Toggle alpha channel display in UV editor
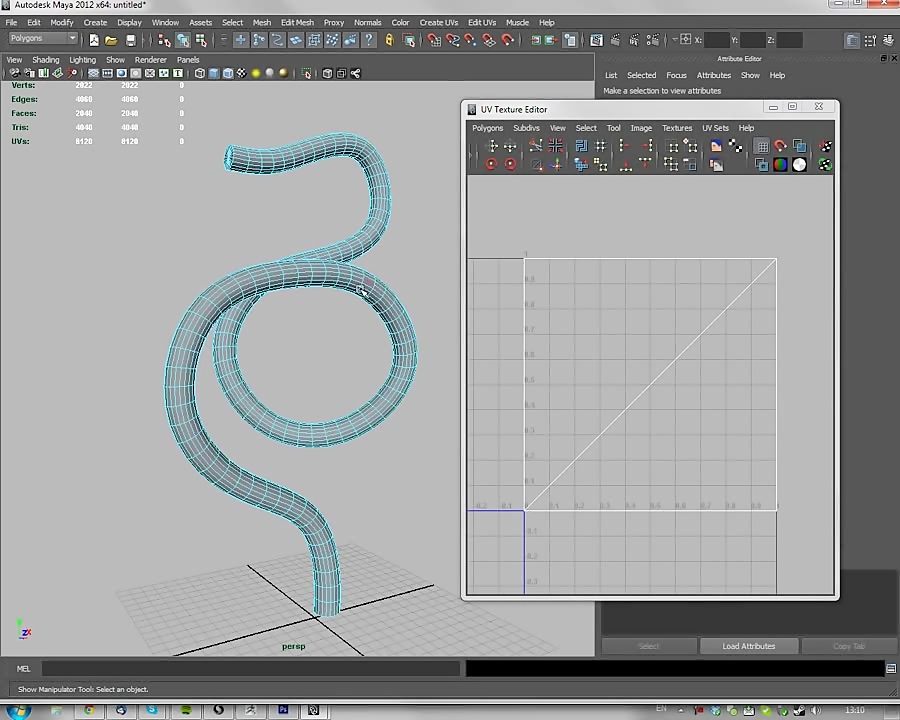 [x=799, y=164]
